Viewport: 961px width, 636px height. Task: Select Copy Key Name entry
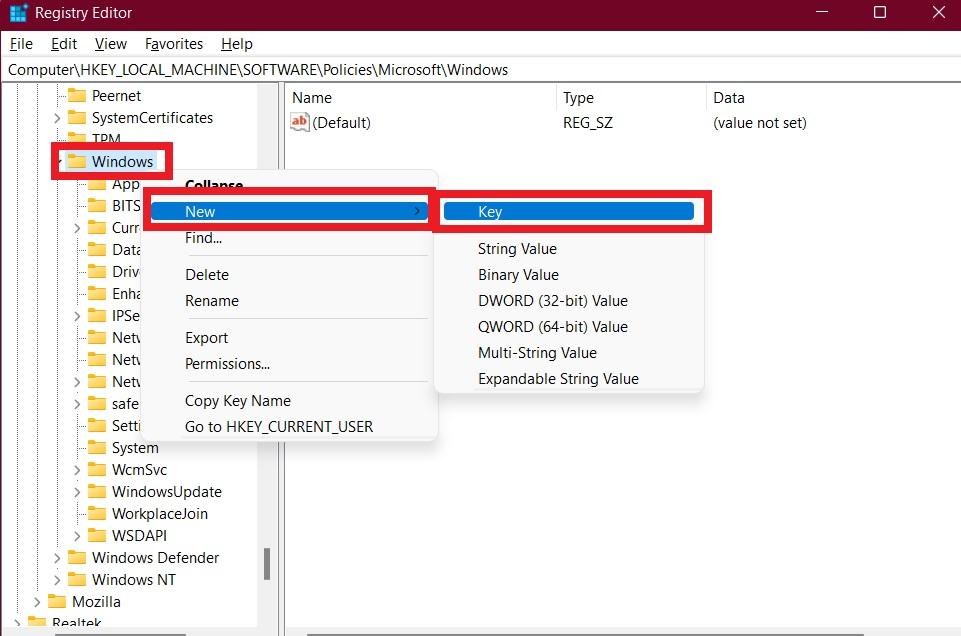pos(237,401)
